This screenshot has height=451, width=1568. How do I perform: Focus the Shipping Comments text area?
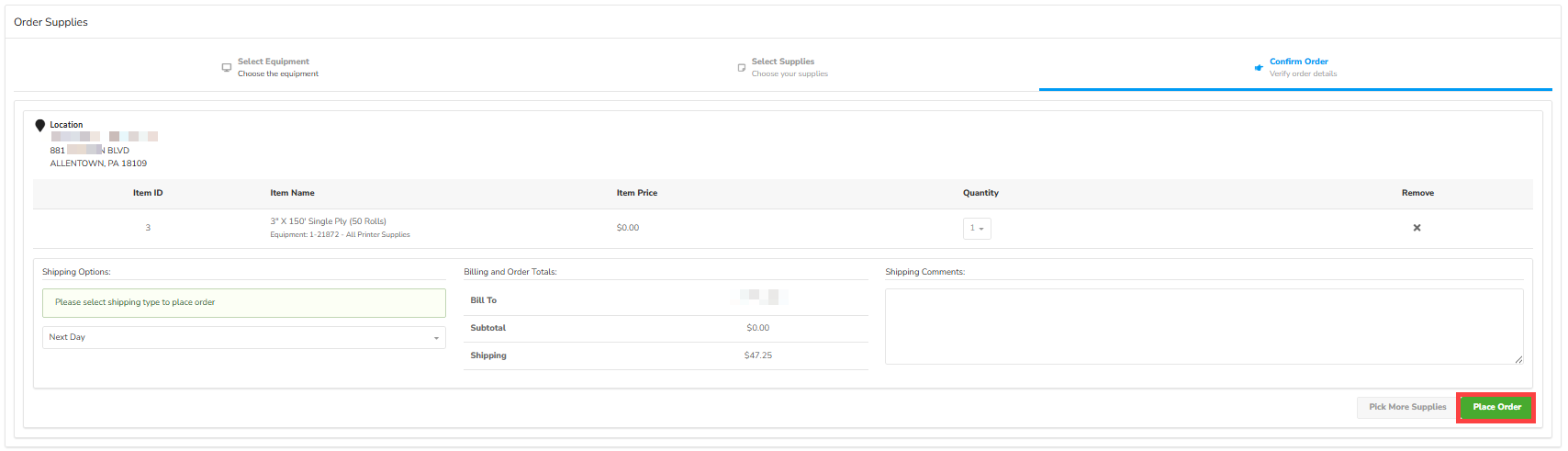point(1203,326)
